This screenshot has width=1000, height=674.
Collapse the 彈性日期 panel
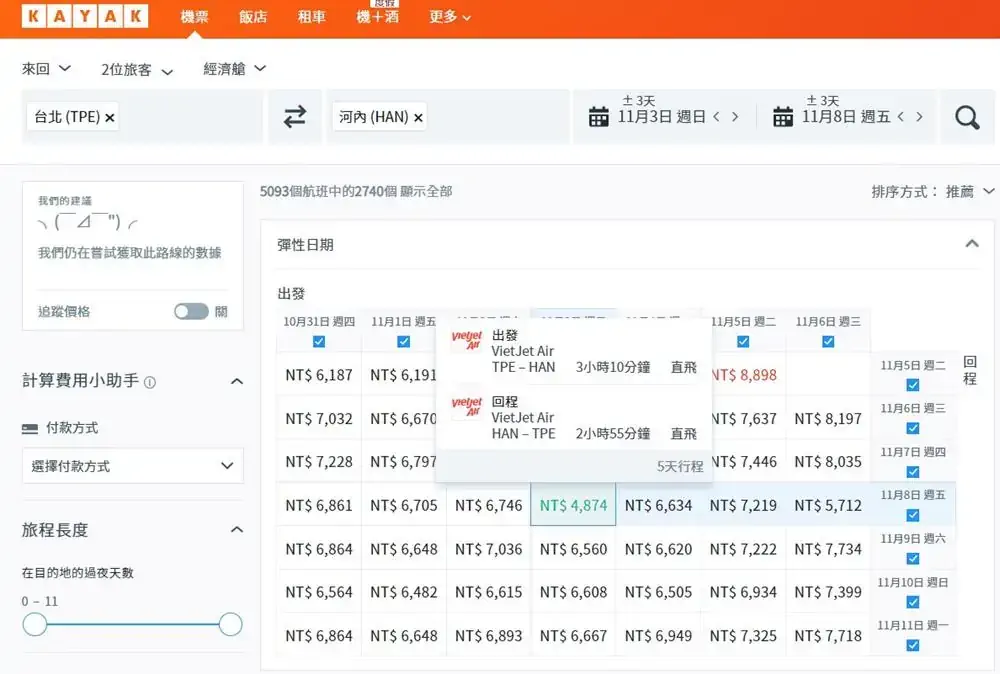tap(972, 244)
